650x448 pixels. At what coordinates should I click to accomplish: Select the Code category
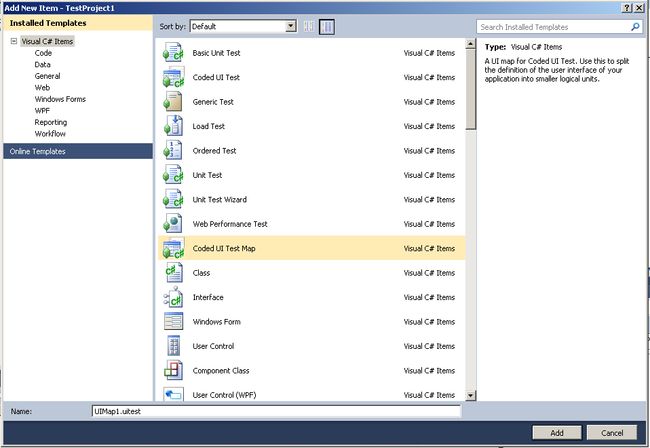pos(44,53)
